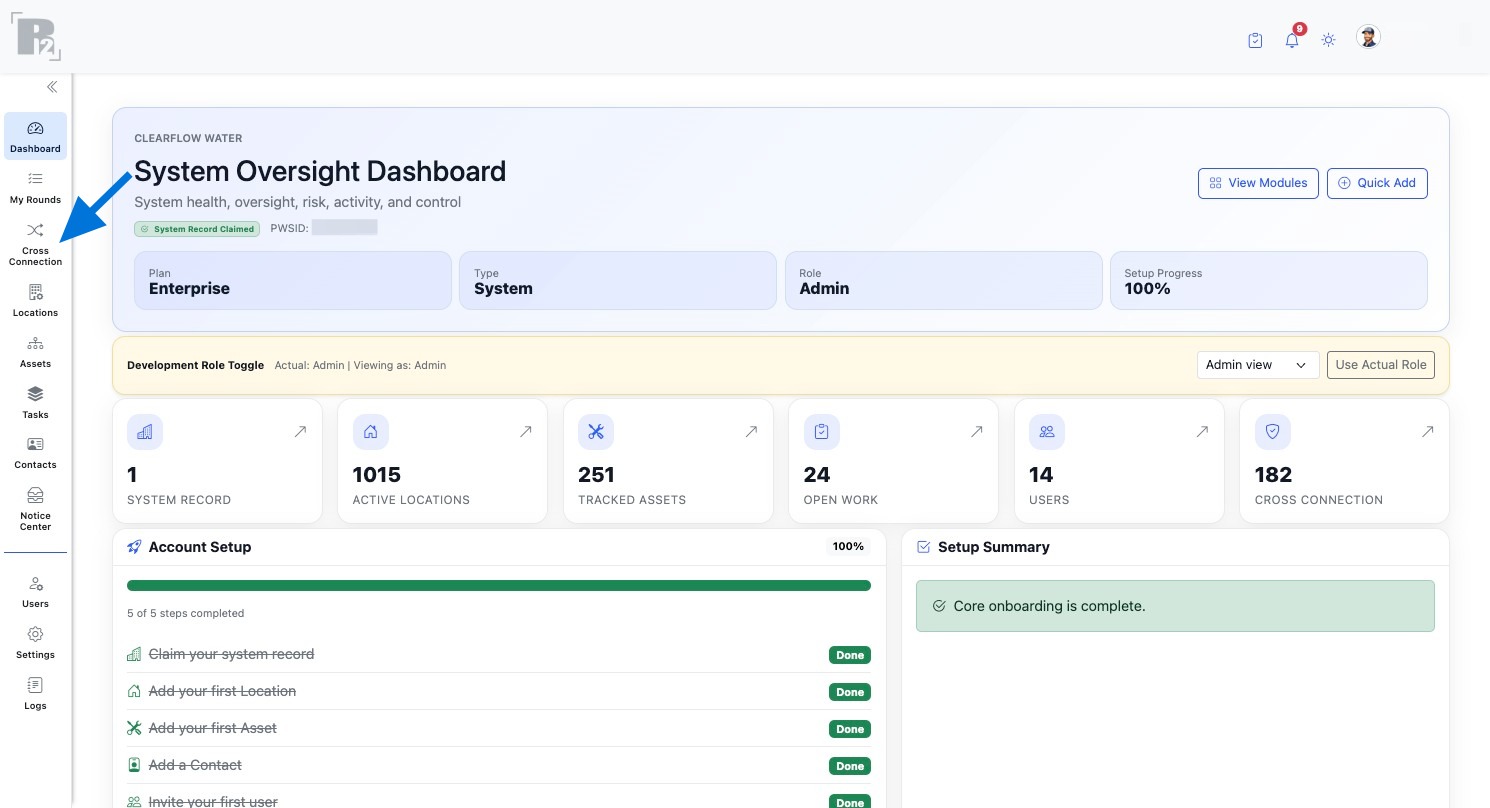Click Done badge for Claim your system record
Image resolution: width=1490 pixels, height=808 pixels.
[850, 655]
